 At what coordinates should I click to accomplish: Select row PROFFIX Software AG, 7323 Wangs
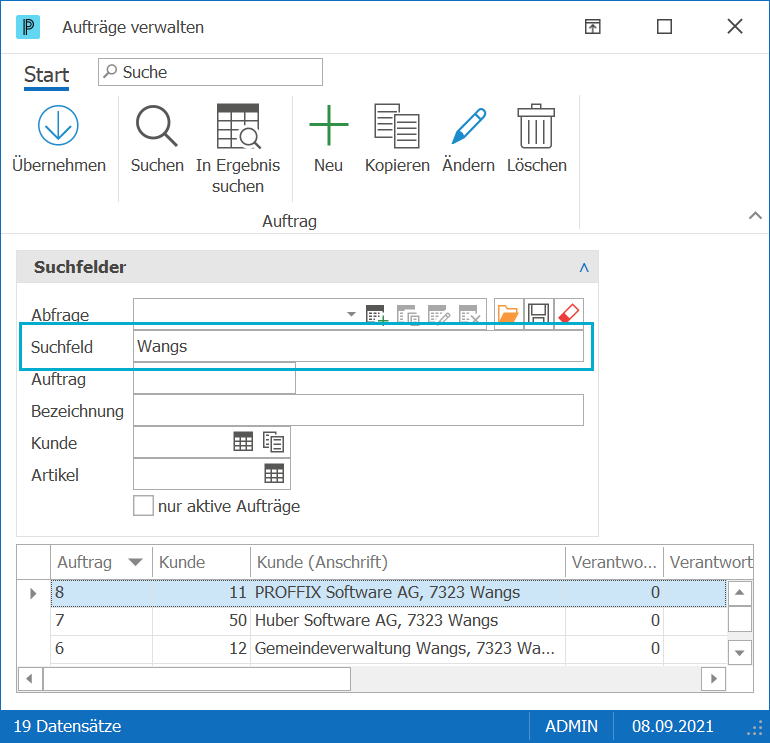coord(388,592)
